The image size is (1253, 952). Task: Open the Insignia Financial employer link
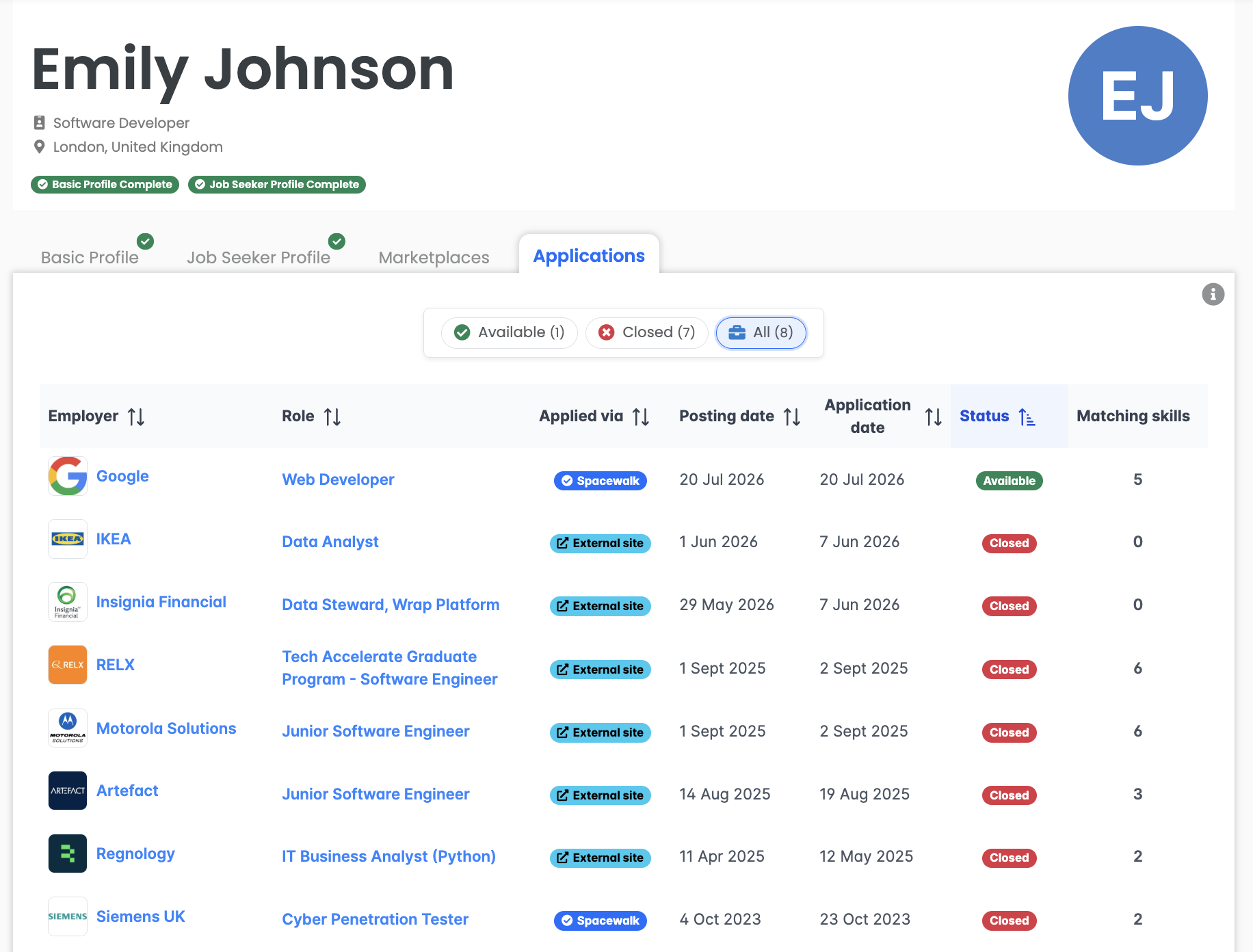coord(161,602)
